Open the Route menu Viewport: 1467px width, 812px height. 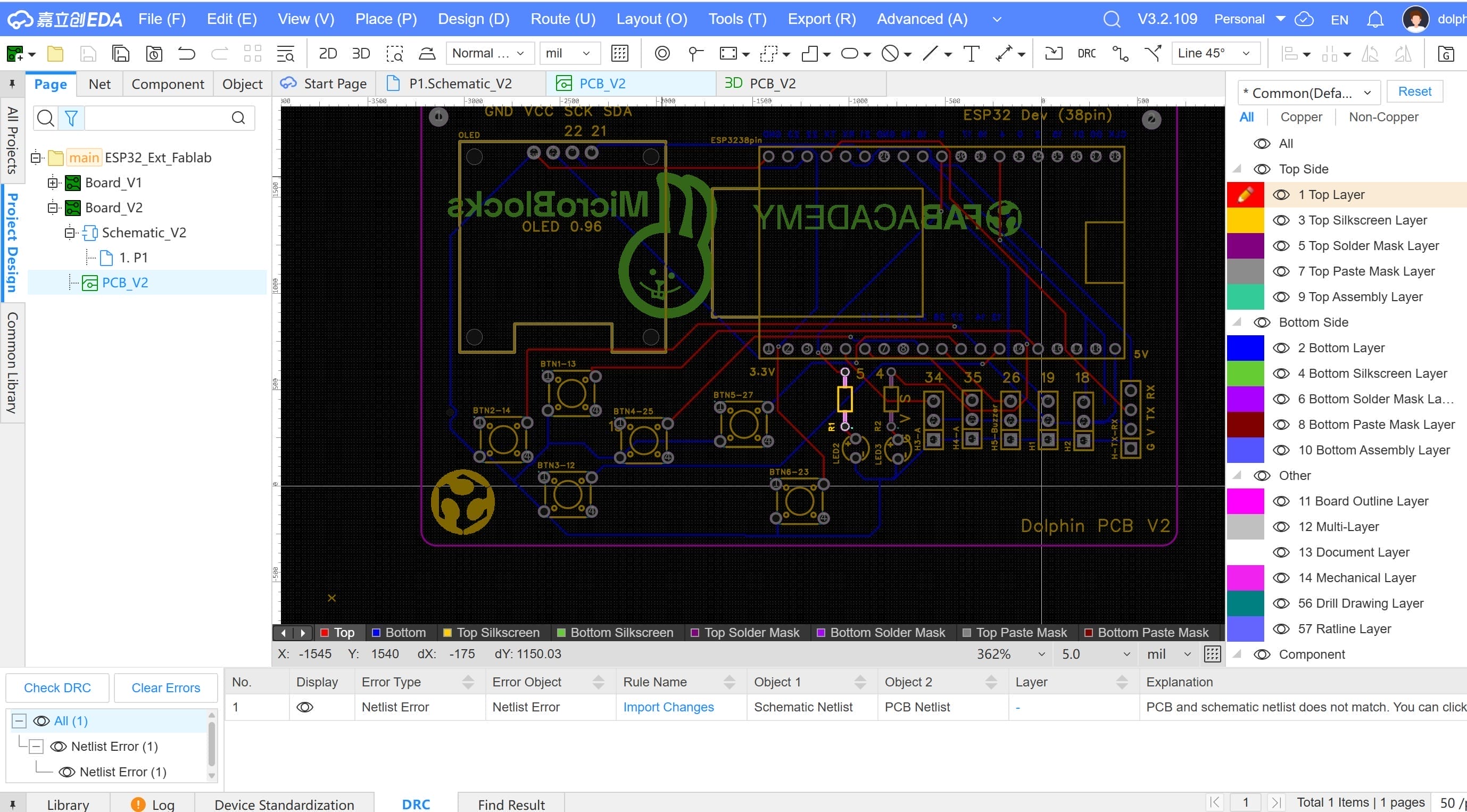point(562,19)
